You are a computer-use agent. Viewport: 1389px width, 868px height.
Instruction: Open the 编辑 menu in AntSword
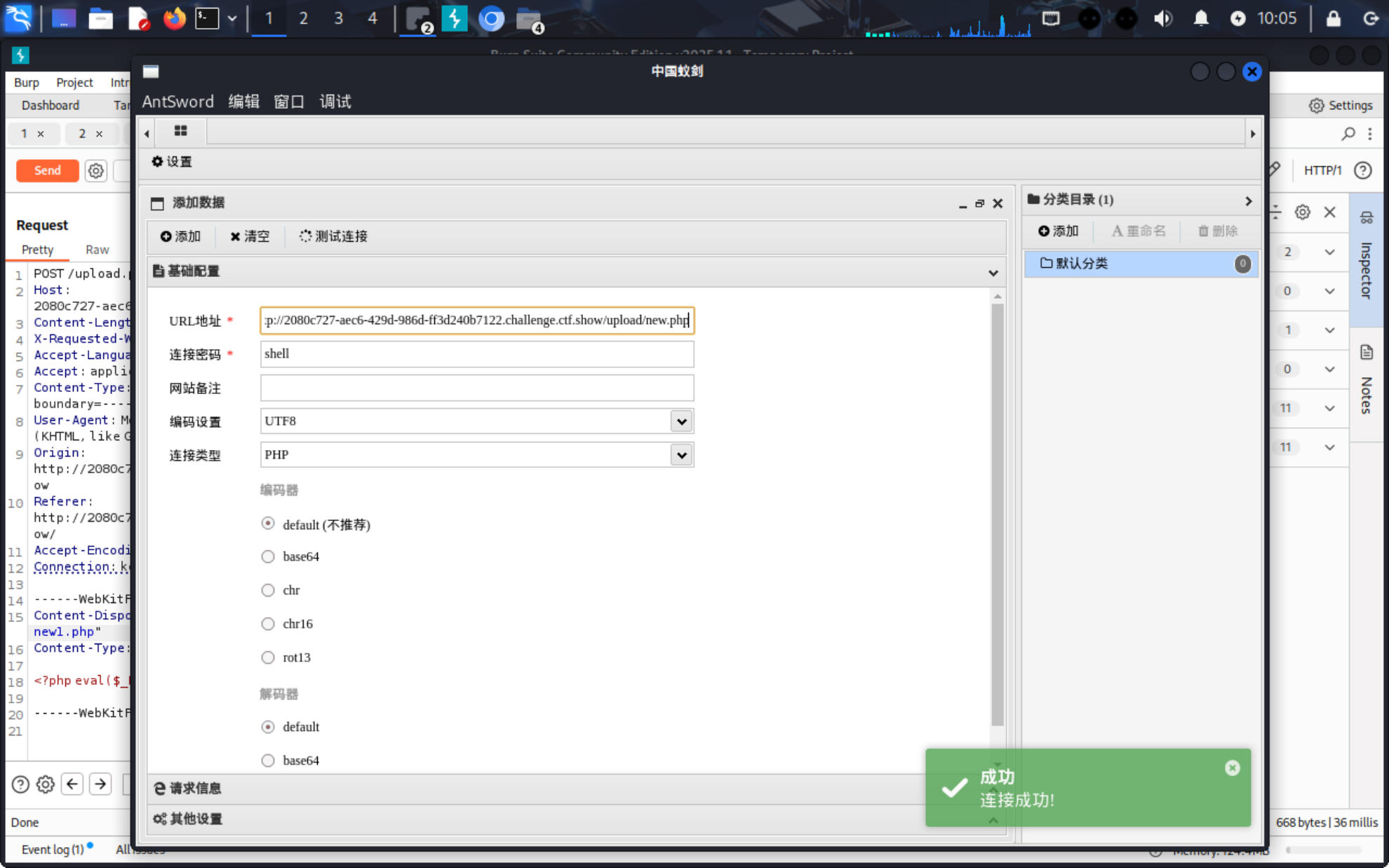(x=243, y=102)
